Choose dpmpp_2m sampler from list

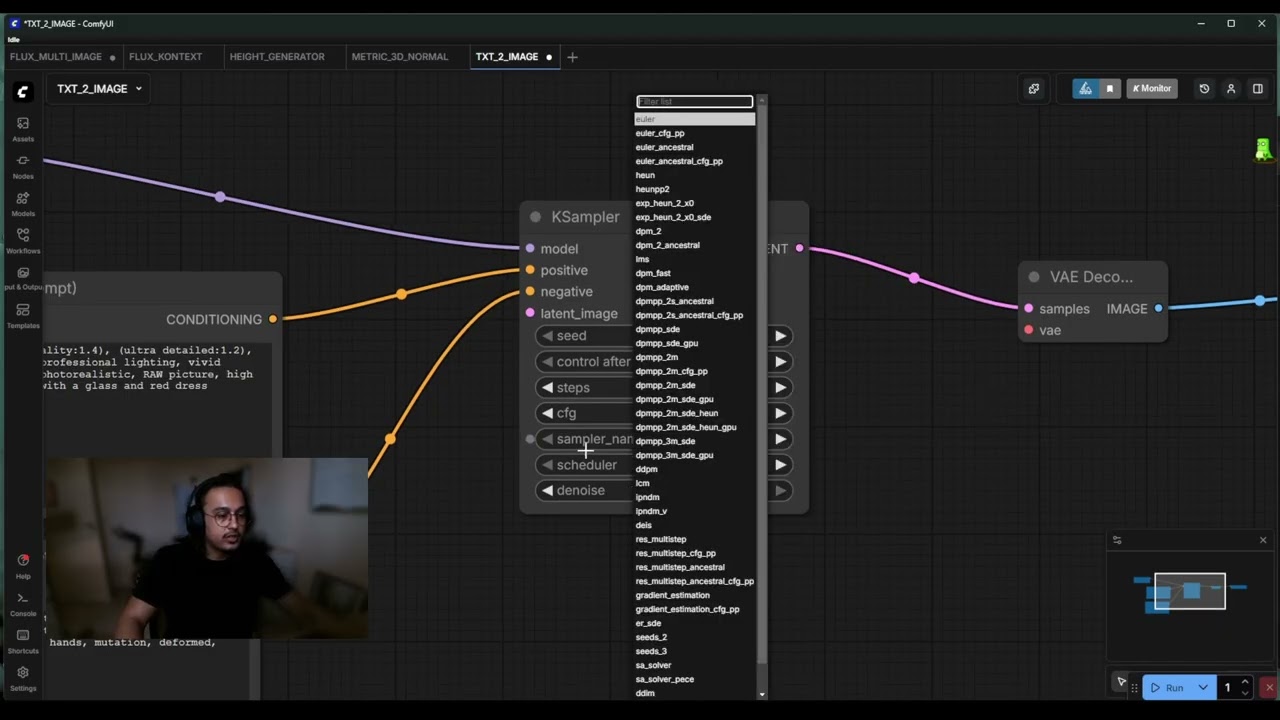(x=695, y=357)
